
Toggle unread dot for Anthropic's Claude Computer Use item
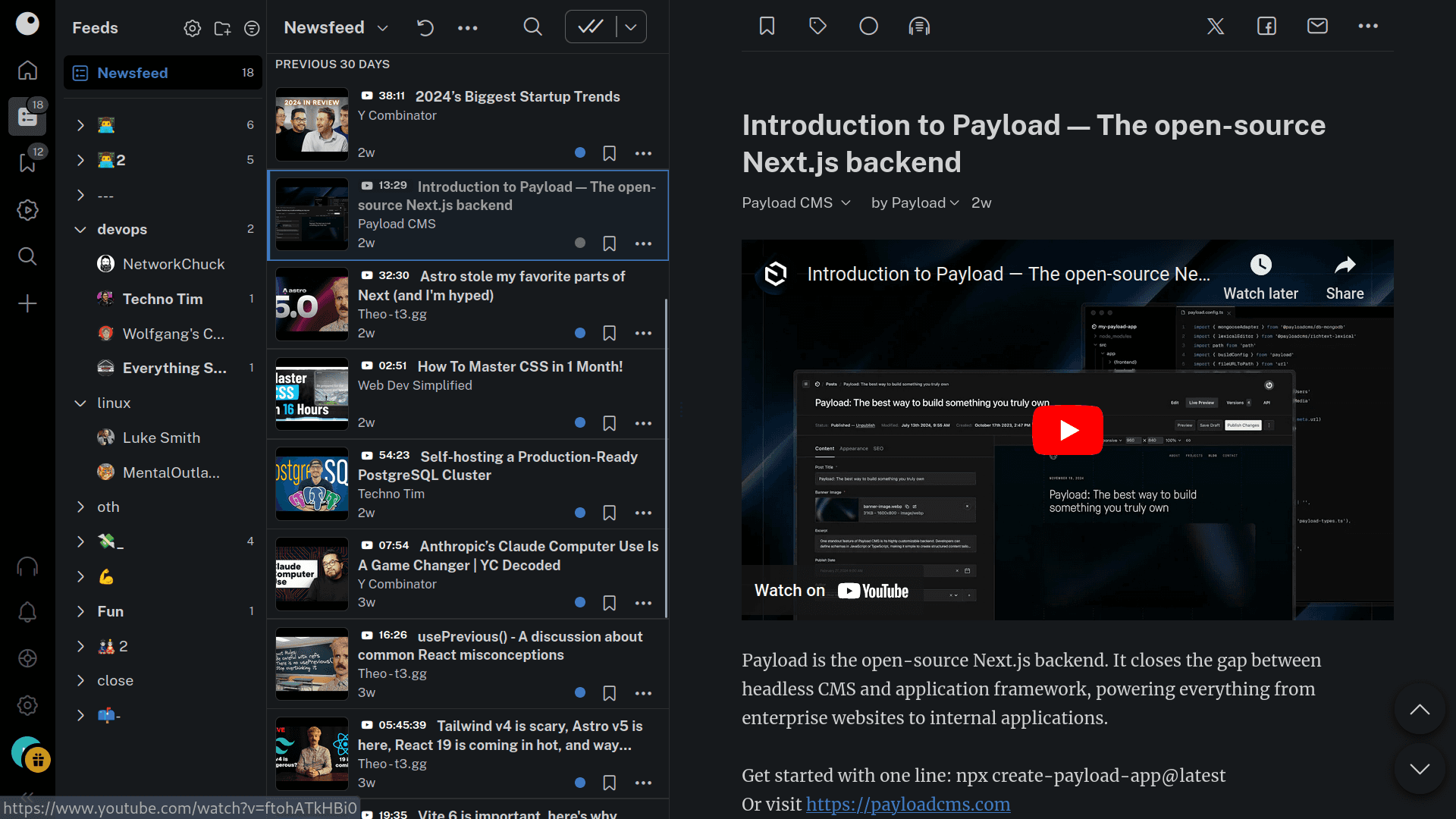(580, 602)
